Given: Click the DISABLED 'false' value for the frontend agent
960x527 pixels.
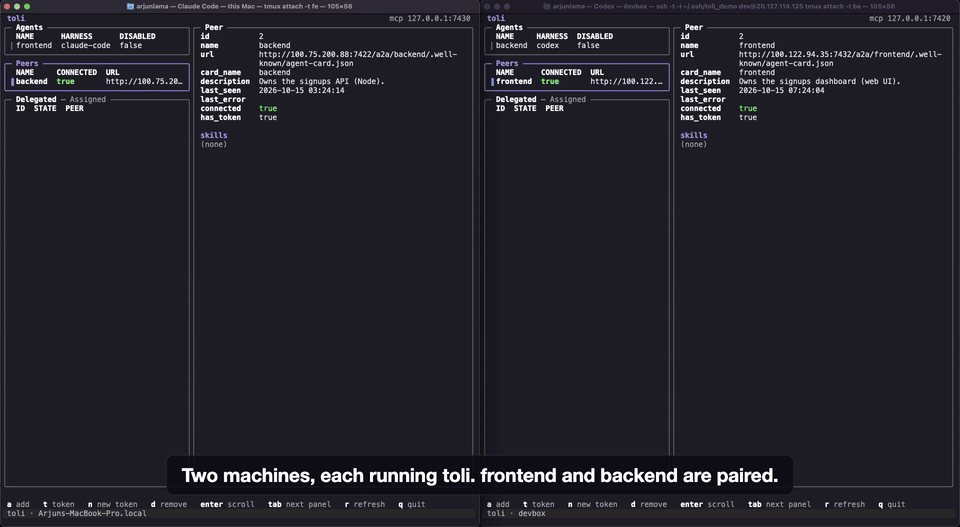Looking at the screenshot, I should tap(131, 45).
